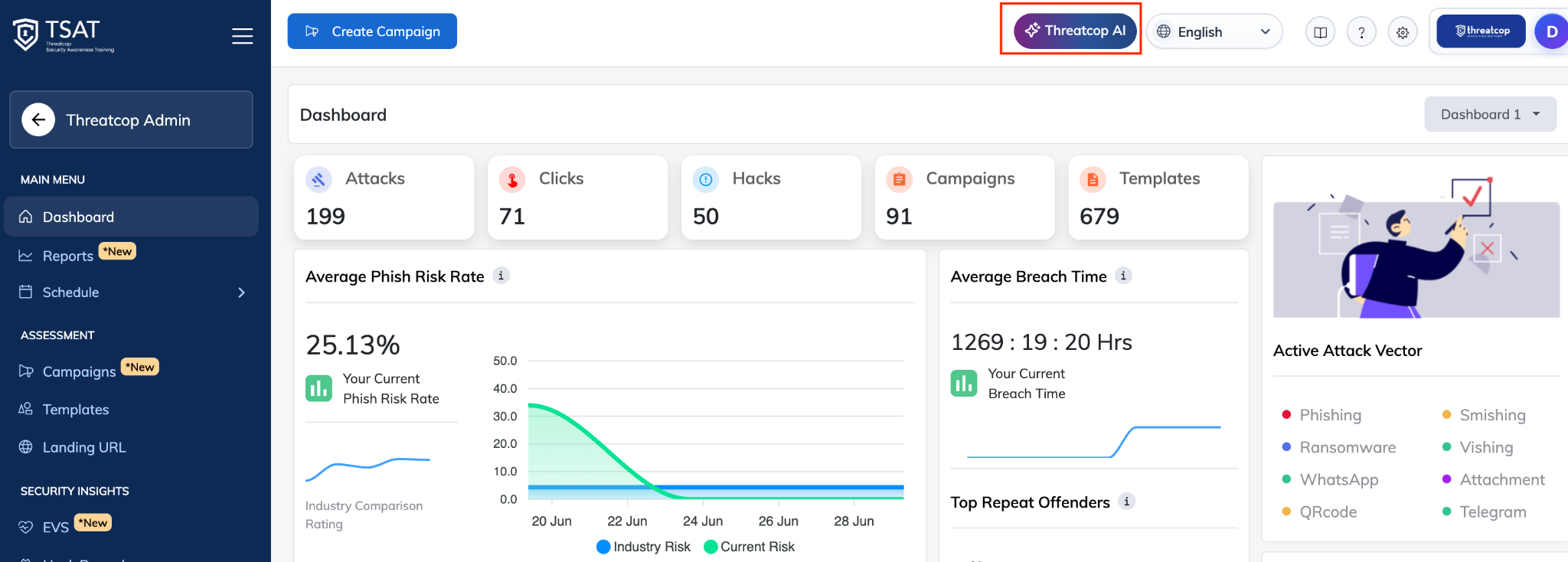Click the question mark help icon
1568x562 pixels.
(x=1361, y=32)
